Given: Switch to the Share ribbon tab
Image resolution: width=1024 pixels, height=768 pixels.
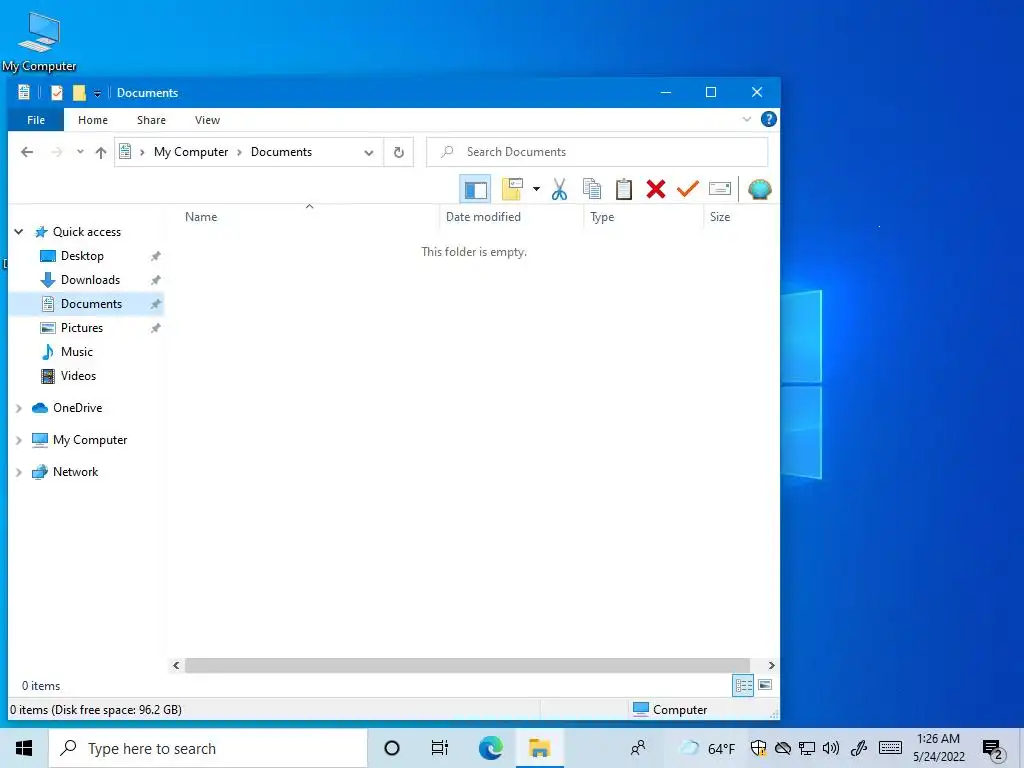Looking at the screenshot, I should [x=152, y=120].
